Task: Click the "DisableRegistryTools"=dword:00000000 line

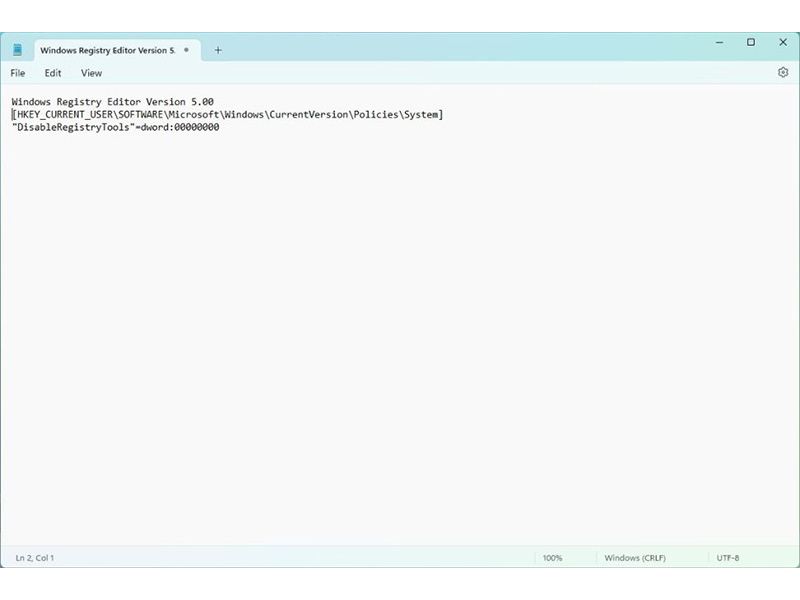Action: pos(115,127)
